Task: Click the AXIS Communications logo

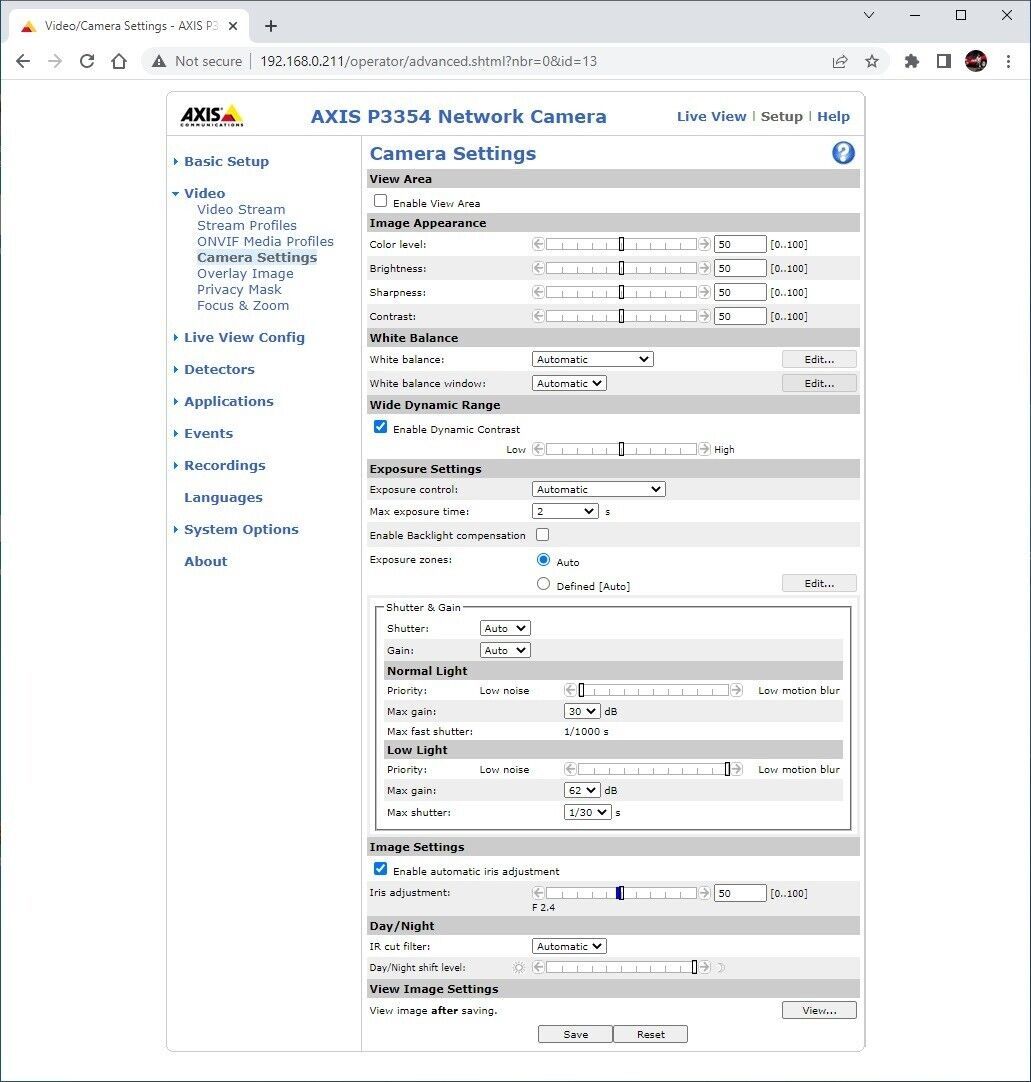Action: 212,115
